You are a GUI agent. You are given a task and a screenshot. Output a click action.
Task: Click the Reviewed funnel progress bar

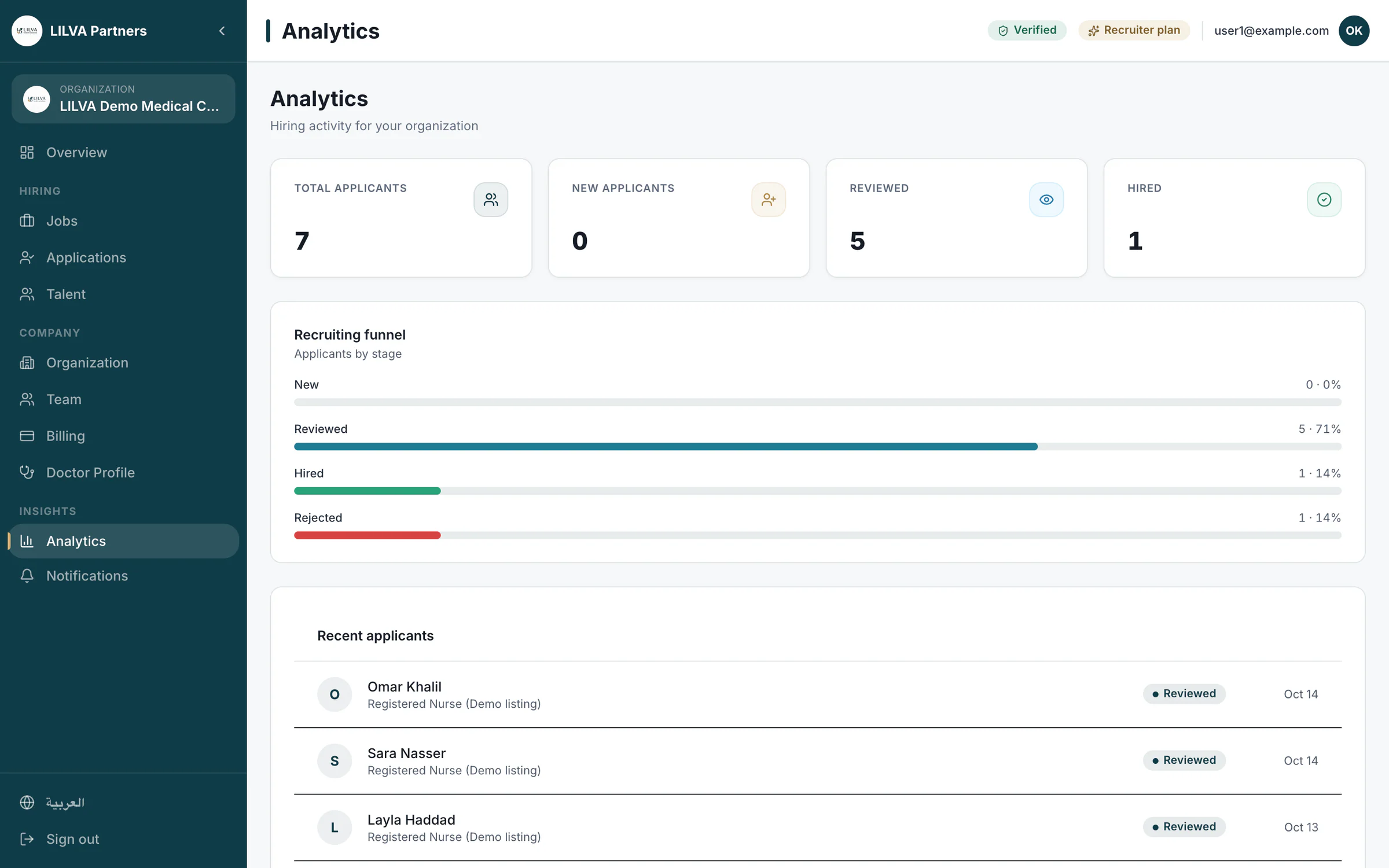click(817, 447)
